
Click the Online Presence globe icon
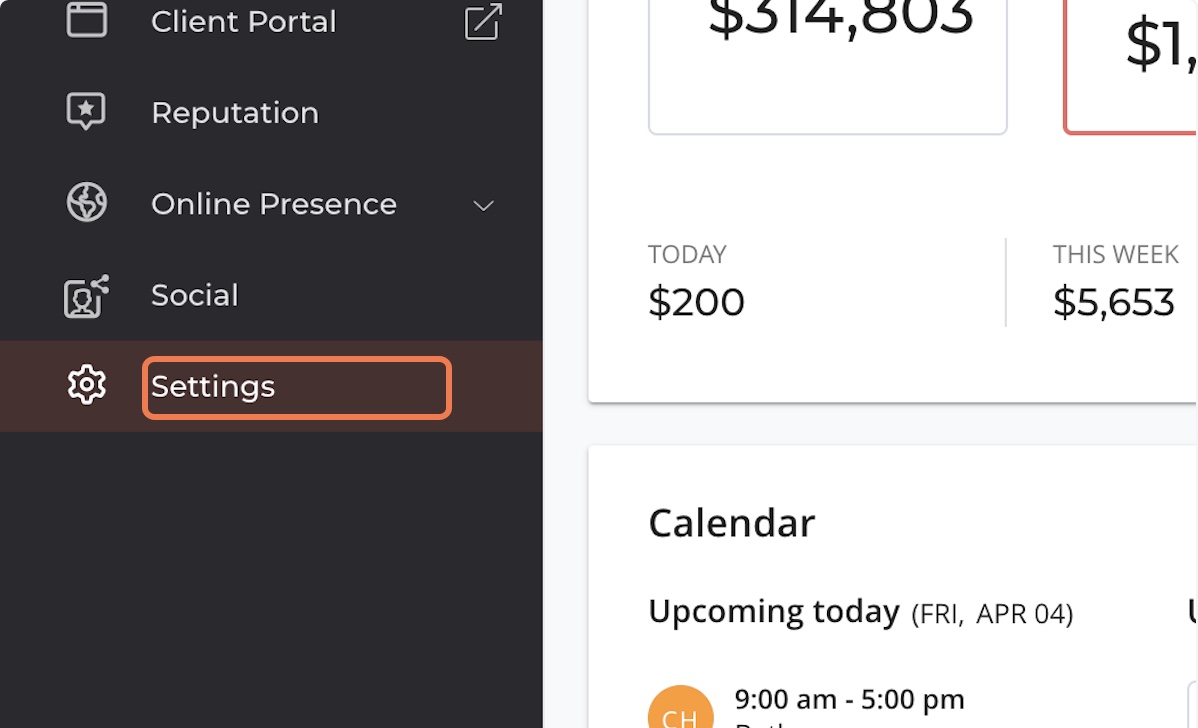pyautogui.click(x=87, y=203)
